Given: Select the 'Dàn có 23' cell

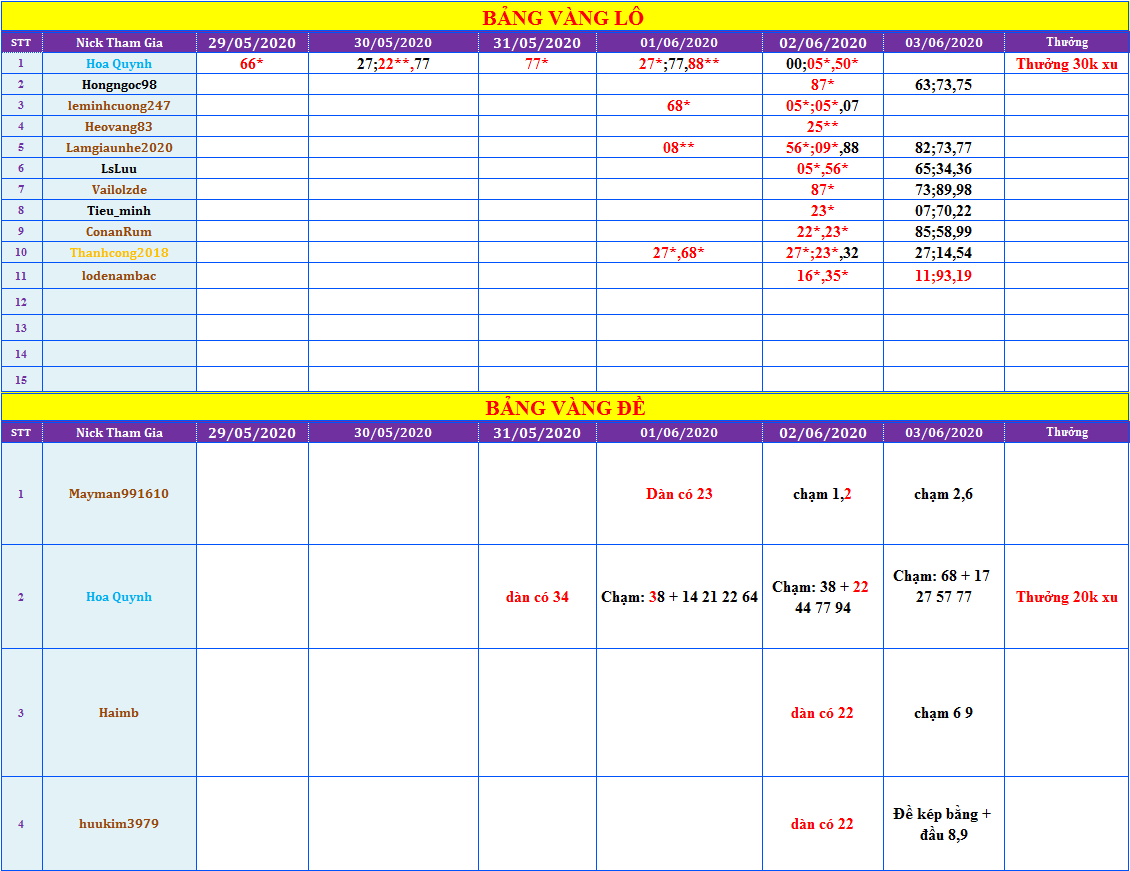Looking at the screenshot, I should point(679,493).
